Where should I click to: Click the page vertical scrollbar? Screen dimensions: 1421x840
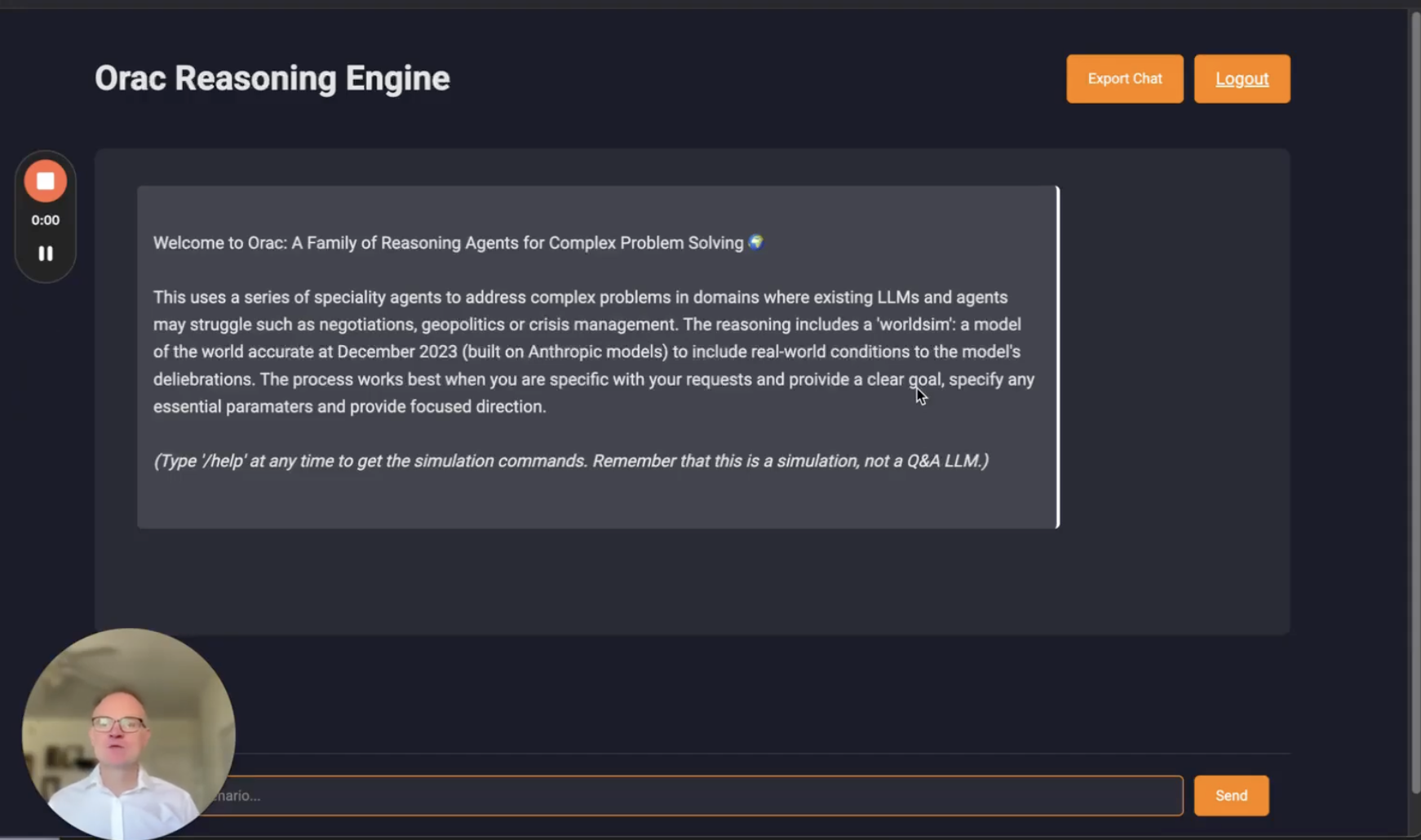click(x=1415, y=402)
